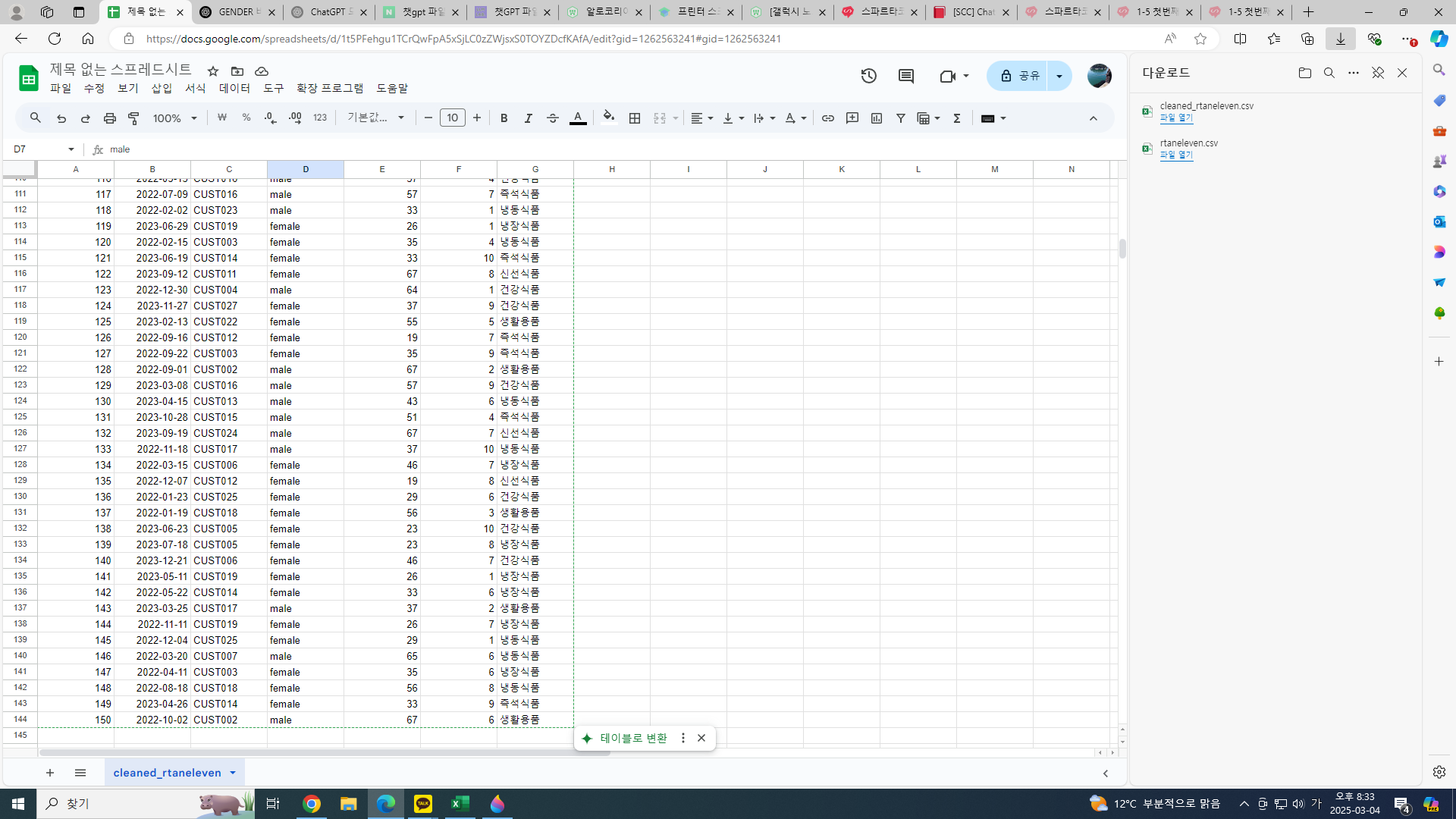Open downloads folder icon in panel
Viewport: 1456px width, 819px height.
coord(1305,73)
